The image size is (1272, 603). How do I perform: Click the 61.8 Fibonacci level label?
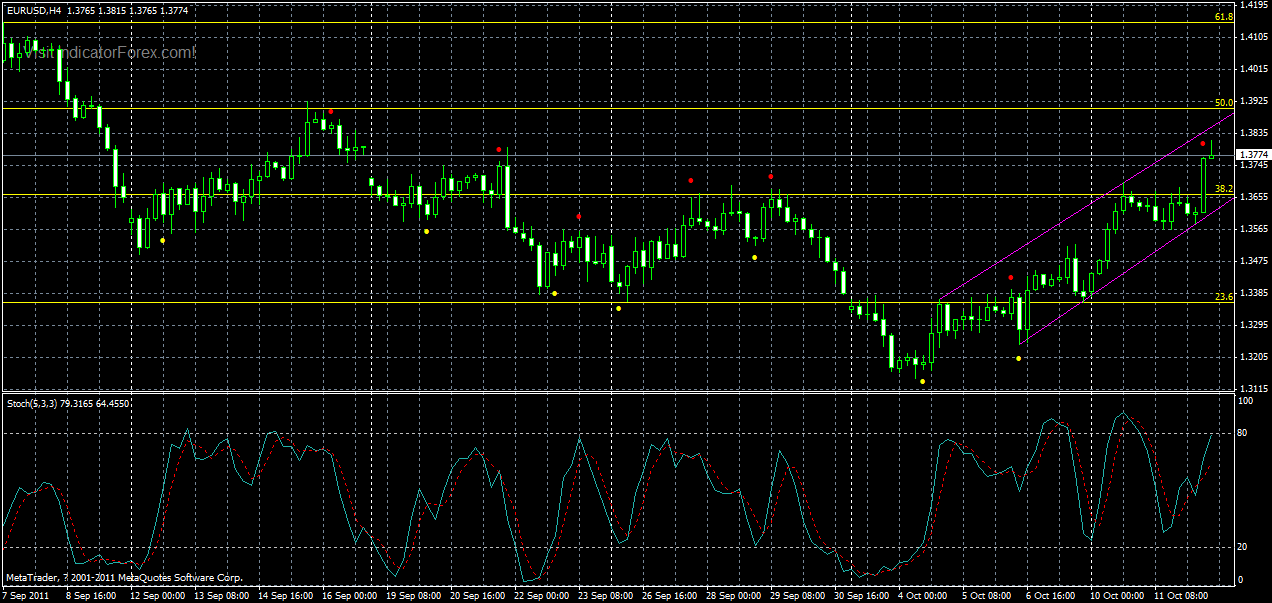pyautogui.click(x=1222, y=17)
